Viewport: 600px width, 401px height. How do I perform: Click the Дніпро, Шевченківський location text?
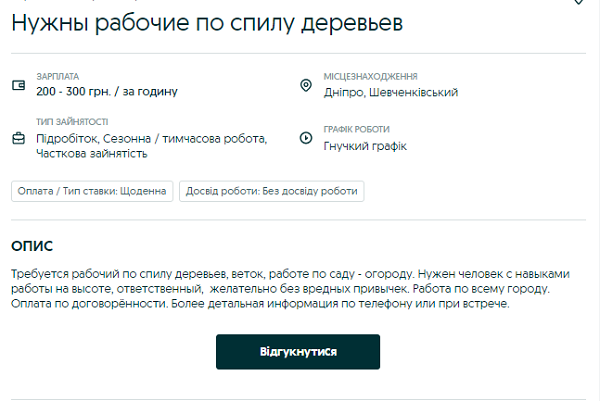[x=390, y=92]
